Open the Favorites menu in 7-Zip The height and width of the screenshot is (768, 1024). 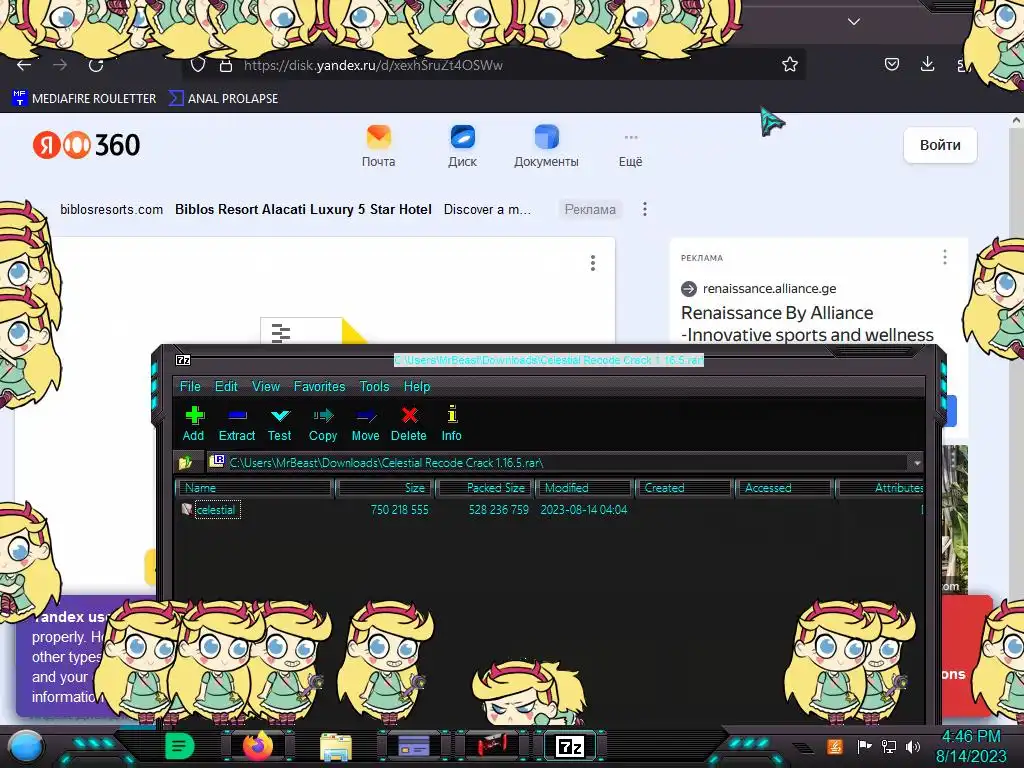(319, 387)
